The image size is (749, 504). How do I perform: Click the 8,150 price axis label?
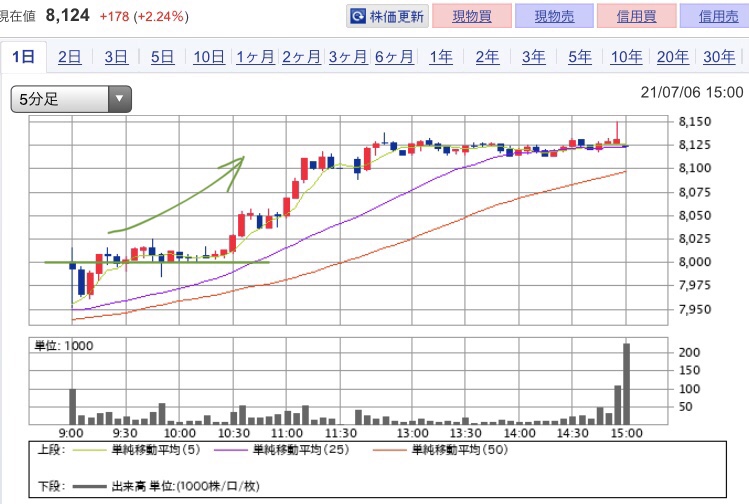coord(695,121)
